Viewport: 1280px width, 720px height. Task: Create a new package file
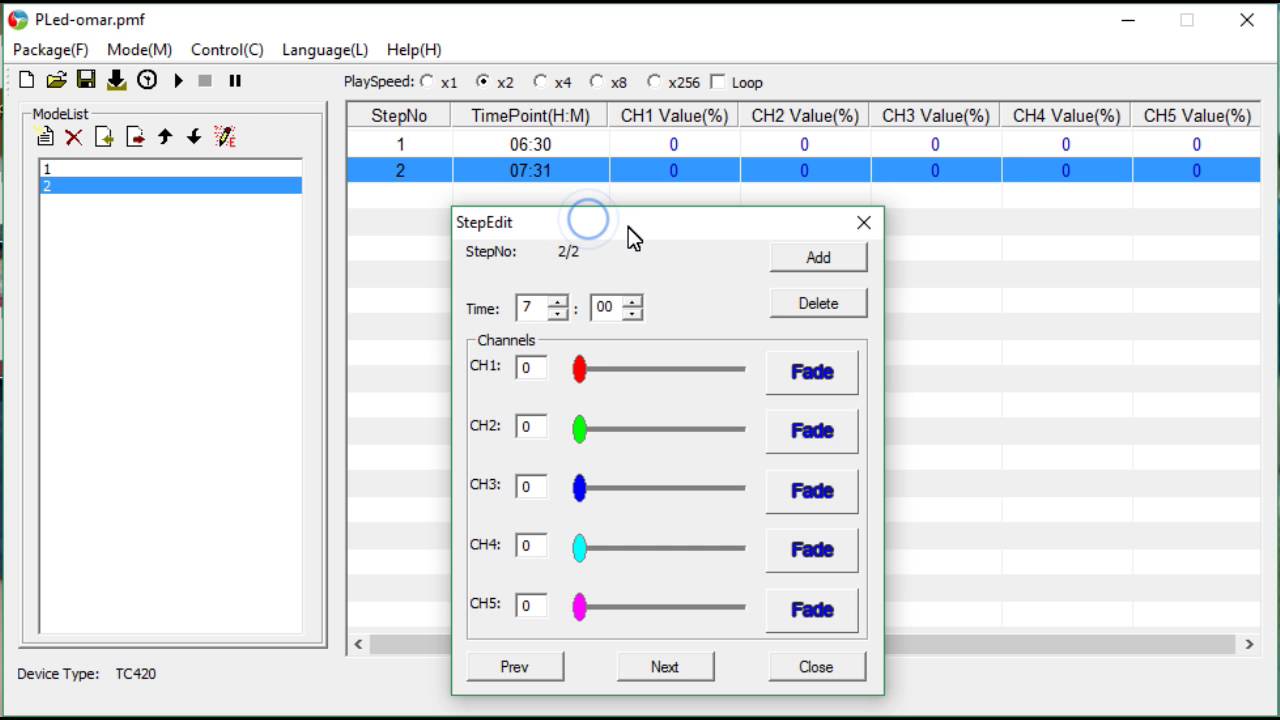click(x=27, y=80)
